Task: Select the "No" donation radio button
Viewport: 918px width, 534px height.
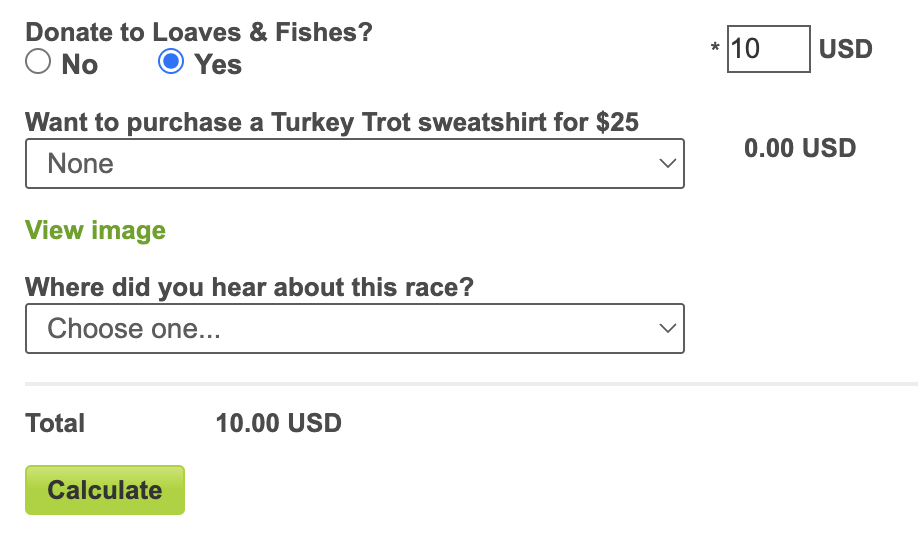Action: (x=37, y=63)
